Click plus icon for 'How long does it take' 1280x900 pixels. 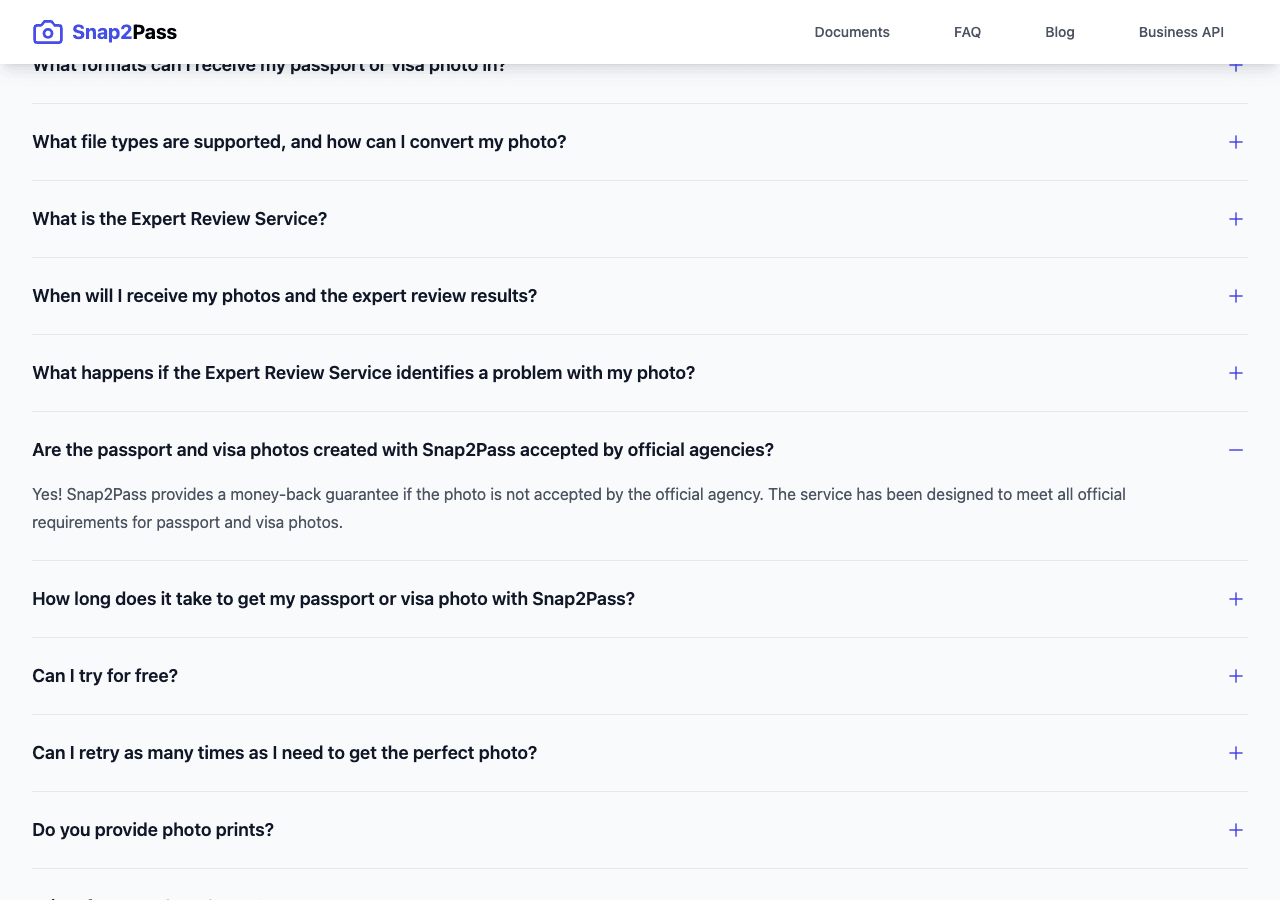coord(1236,599)
